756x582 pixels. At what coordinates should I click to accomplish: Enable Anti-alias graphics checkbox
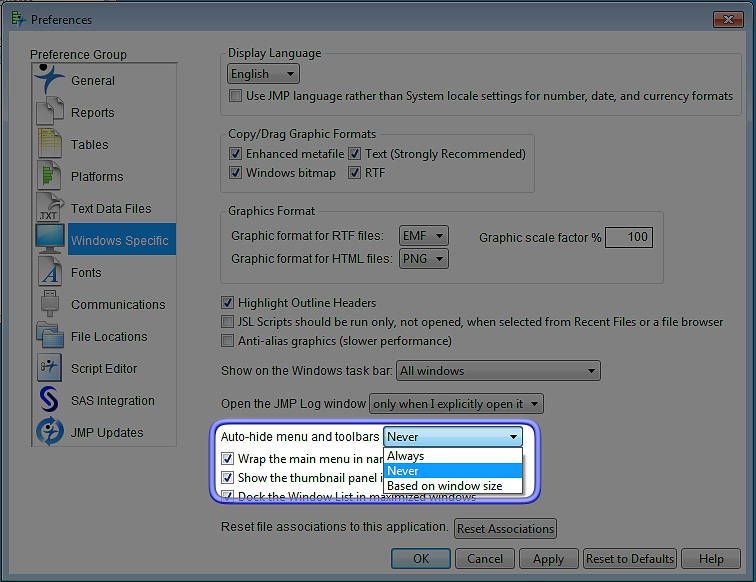click(227, 340)
